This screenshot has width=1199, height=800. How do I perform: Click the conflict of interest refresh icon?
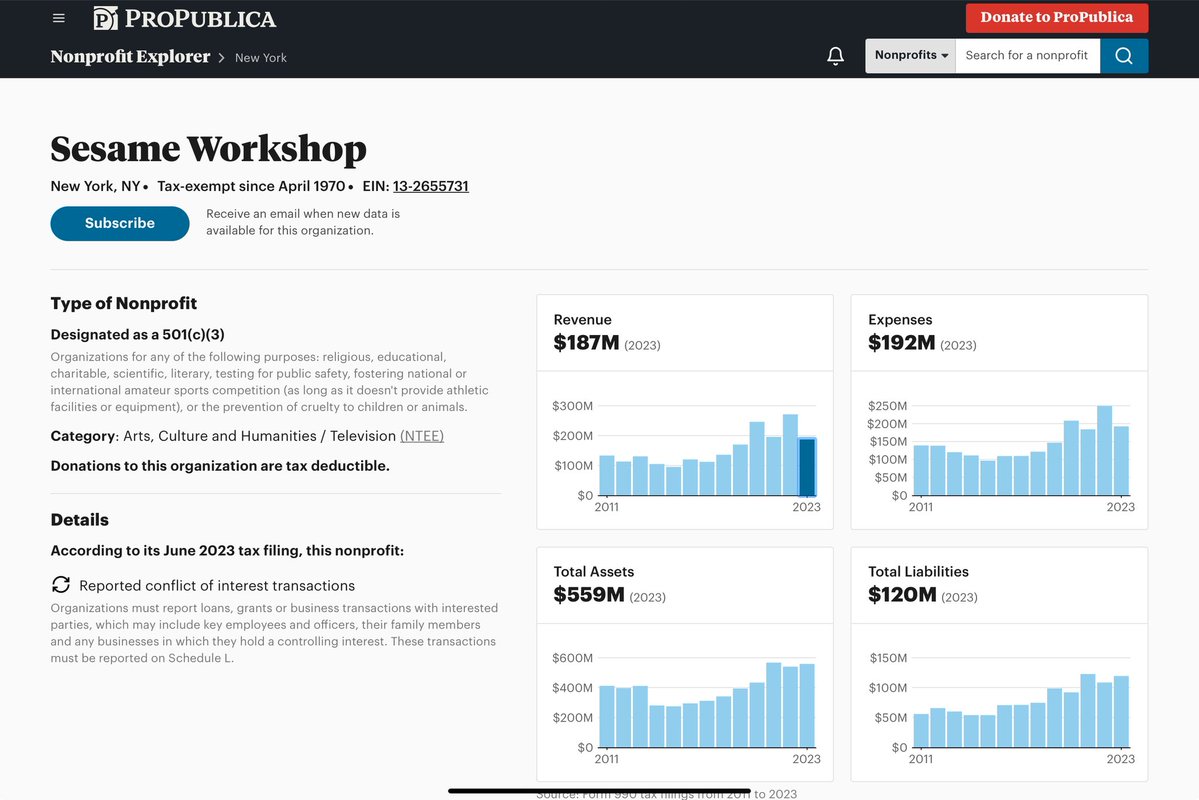pos(61,585)
